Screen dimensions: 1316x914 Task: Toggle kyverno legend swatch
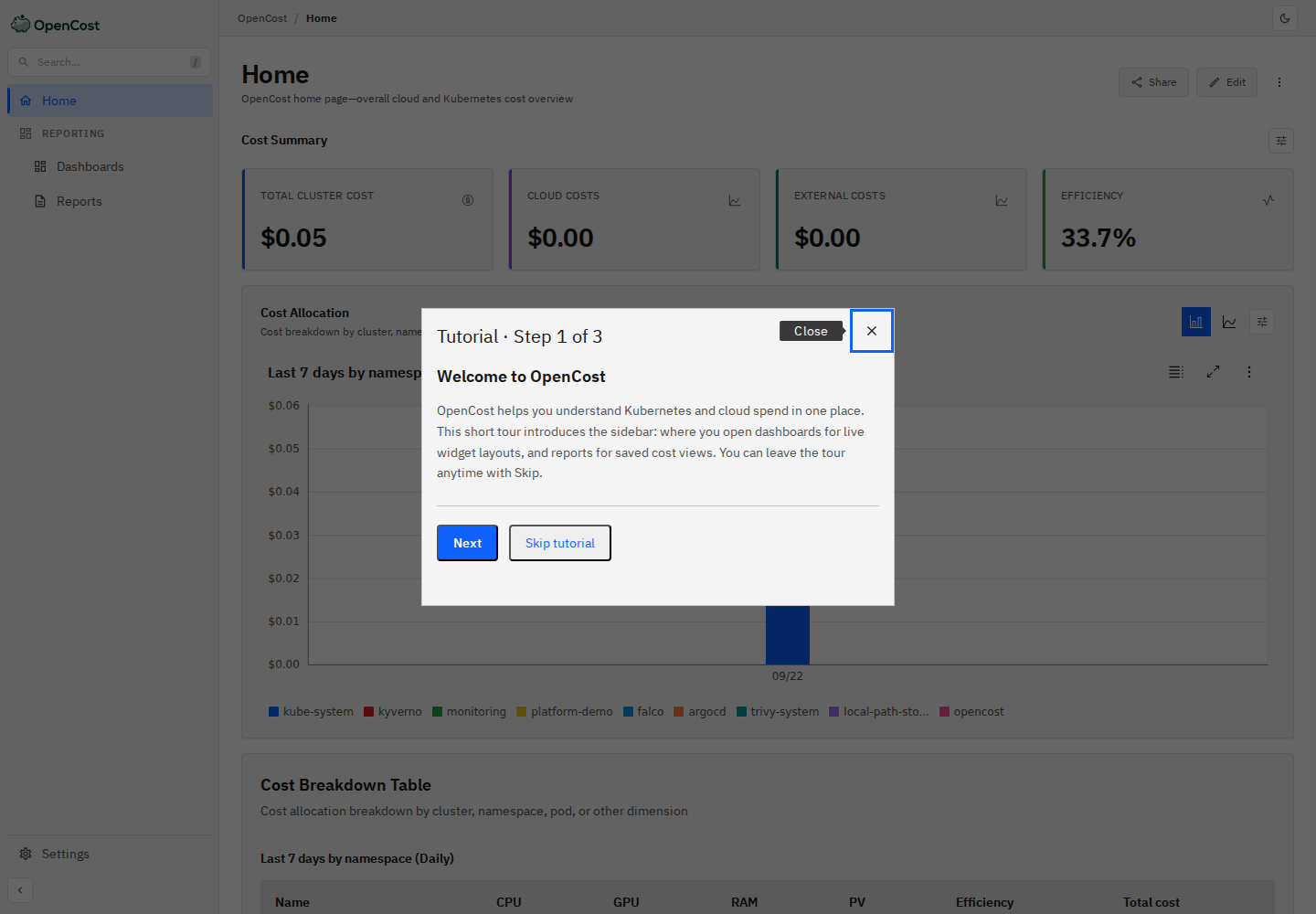tap(368, 712)
